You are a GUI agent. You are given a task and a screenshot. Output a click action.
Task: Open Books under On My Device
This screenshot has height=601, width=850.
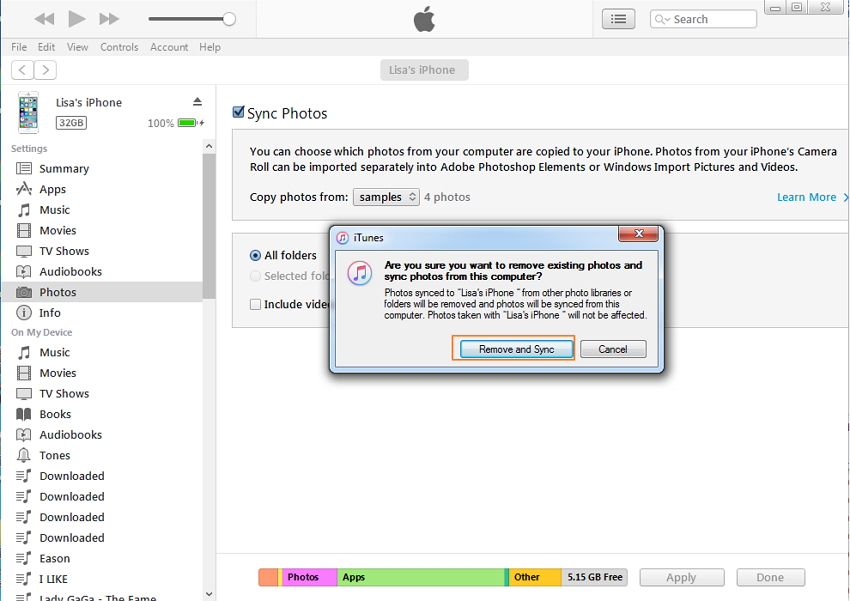[x=55, y=414]
